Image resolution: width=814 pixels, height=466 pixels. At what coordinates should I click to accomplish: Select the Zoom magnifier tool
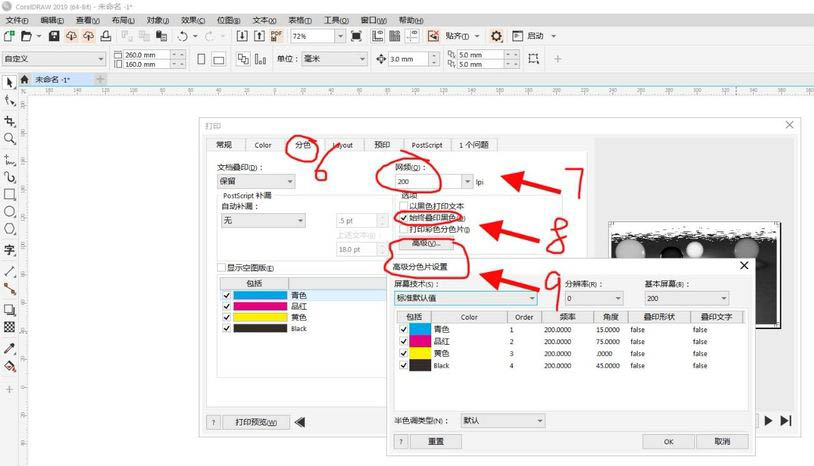9,139
